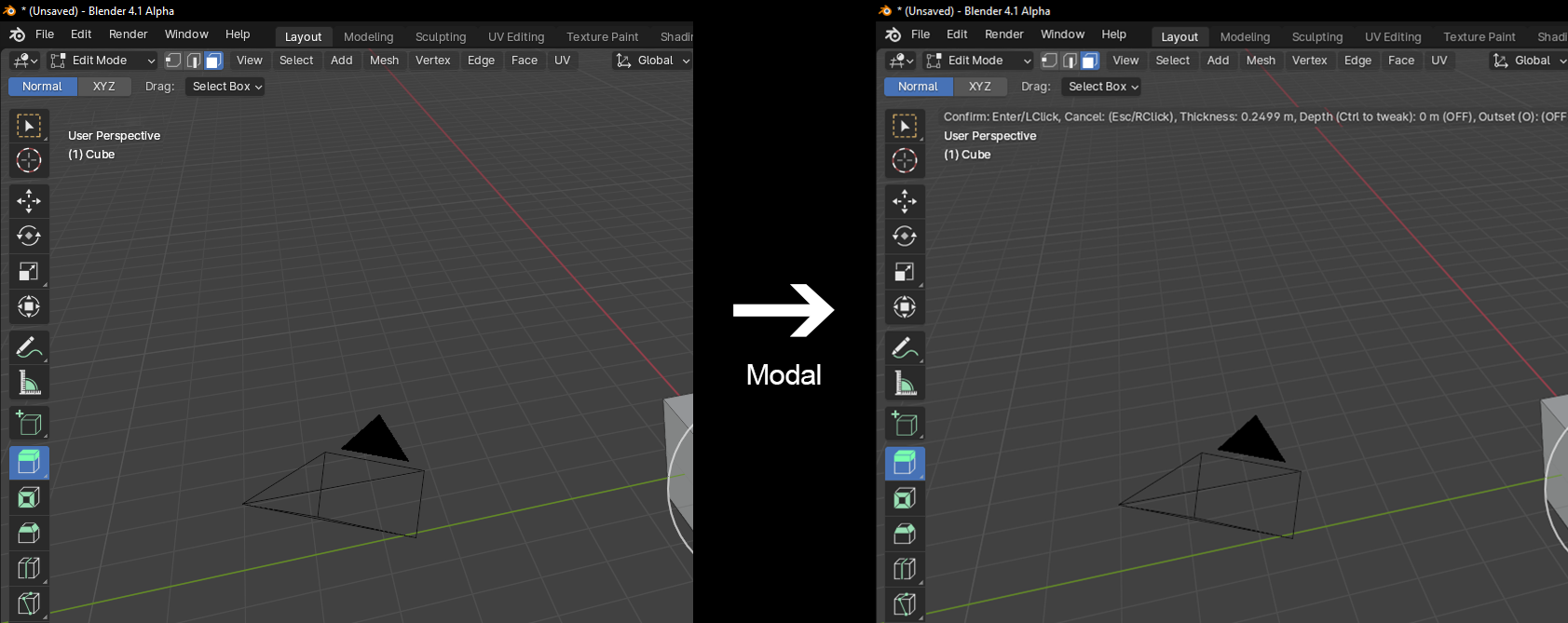This screenshot has width=1568, height=623.
Task: Open the Edit Mode dropdown in right screenshot
Action: click(978, 61)
